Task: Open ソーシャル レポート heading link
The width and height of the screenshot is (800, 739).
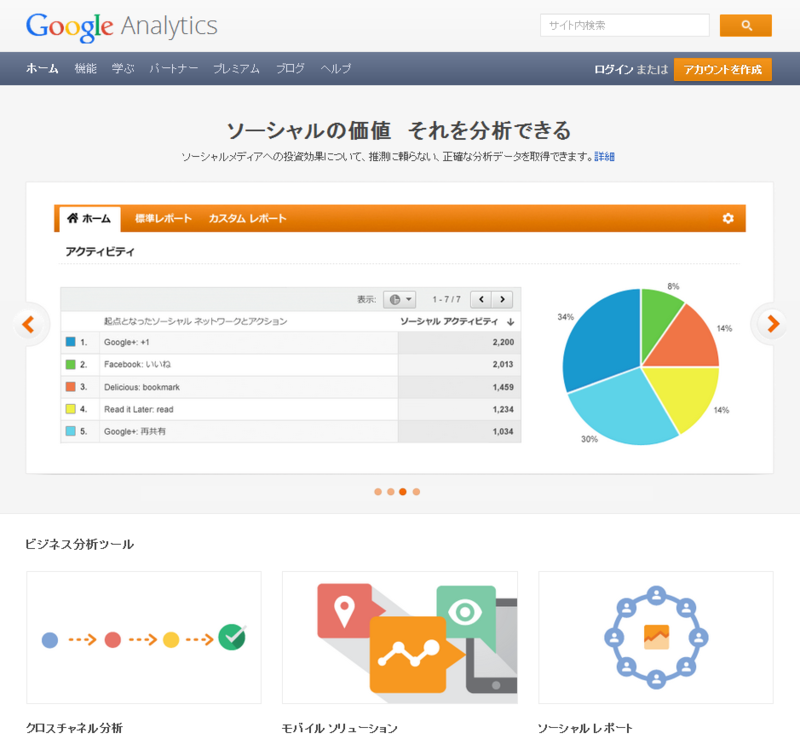Action: click(x=586, y=728)
